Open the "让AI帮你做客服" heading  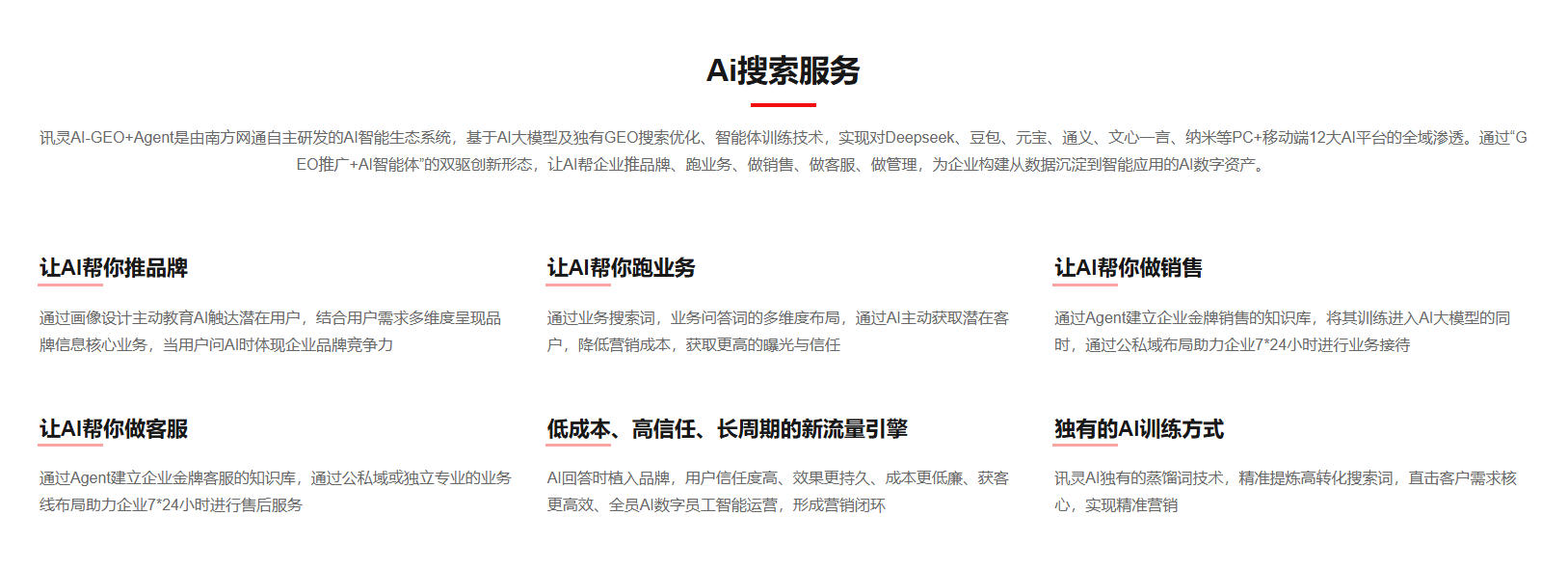click(x=114, y=429)
